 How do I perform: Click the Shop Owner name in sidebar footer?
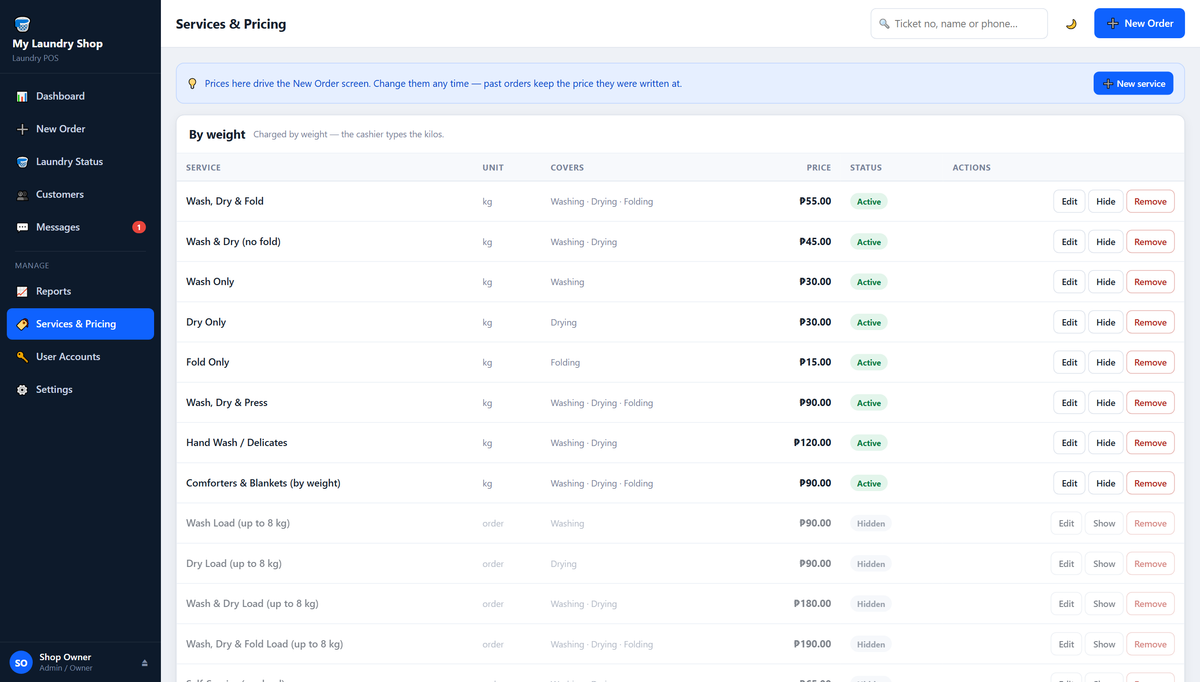click(x=65, y=657)
